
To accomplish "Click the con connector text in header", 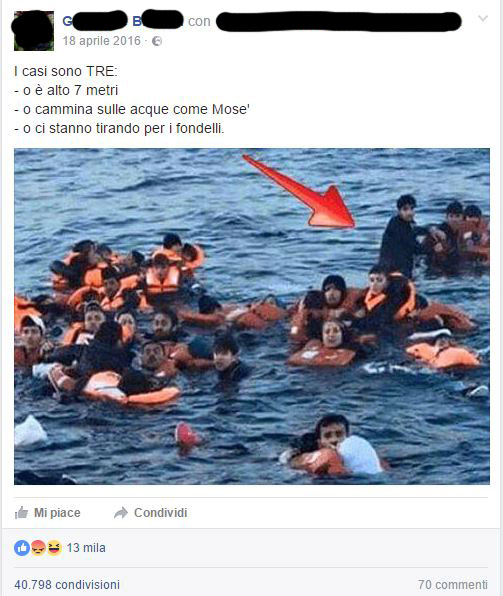I will point(199,21).
